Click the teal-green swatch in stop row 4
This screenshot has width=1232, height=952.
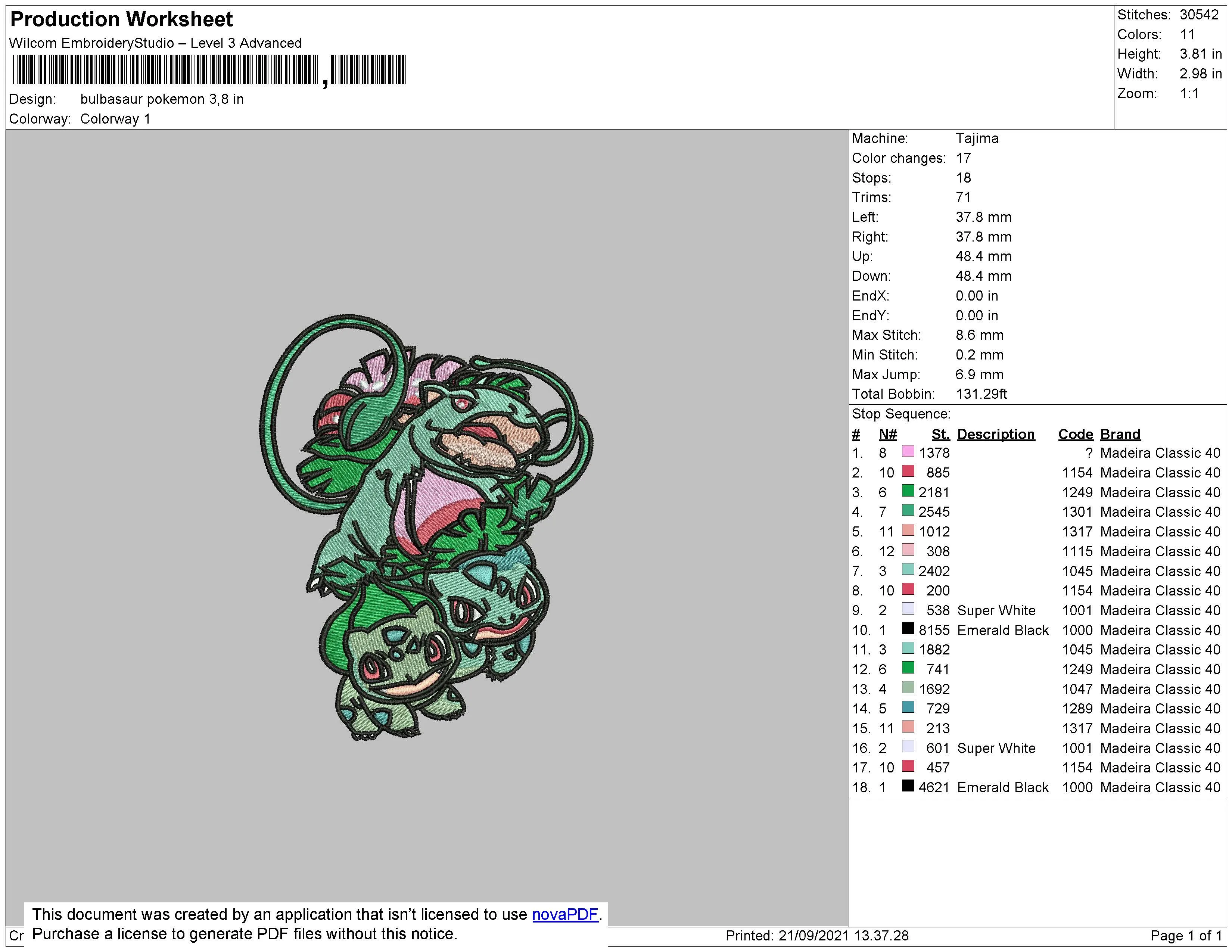[x=908, y=510]
